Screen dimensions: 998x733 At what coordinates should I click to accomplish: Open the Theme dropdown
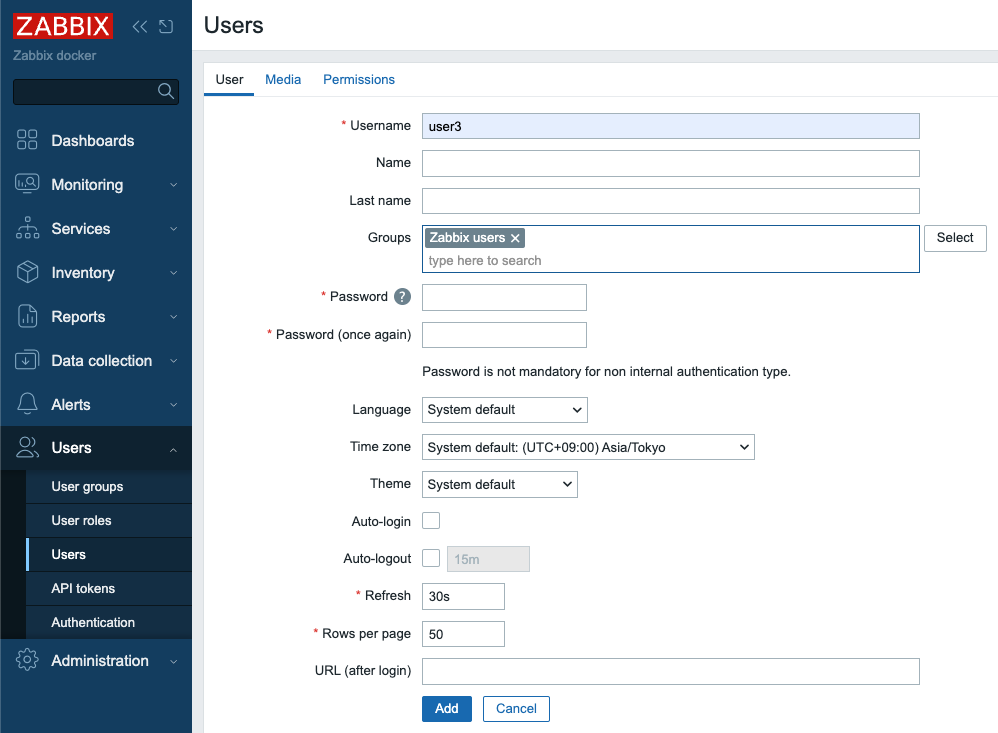[499, 484]
